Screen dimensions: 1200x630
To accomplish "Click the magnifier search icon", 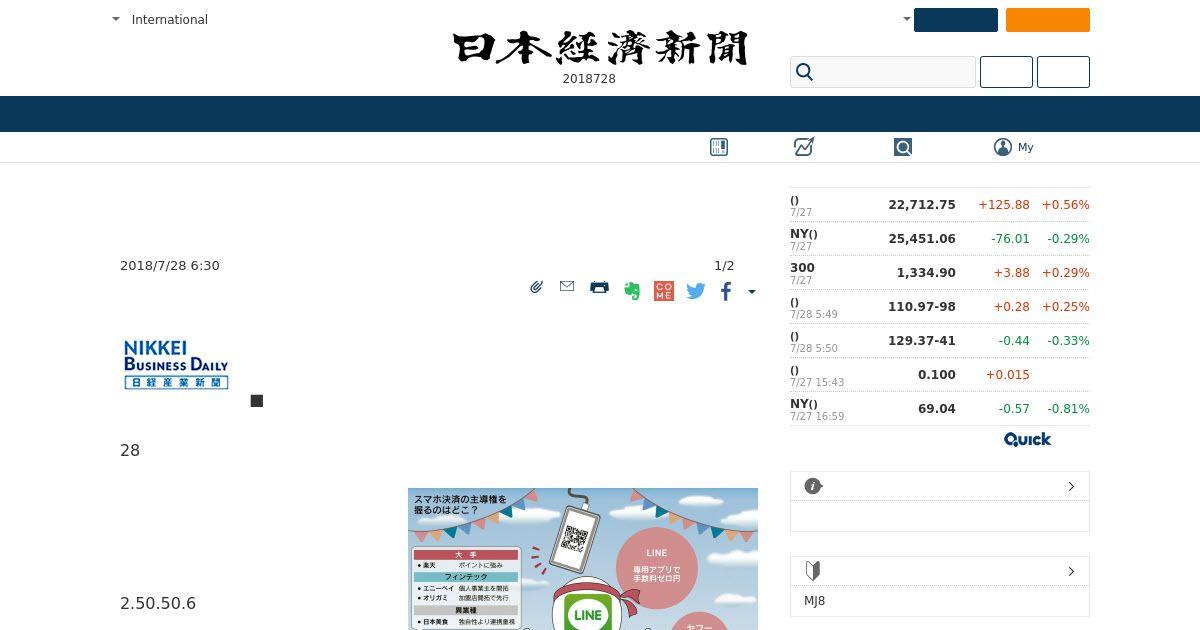I will [x=804, y=72].
